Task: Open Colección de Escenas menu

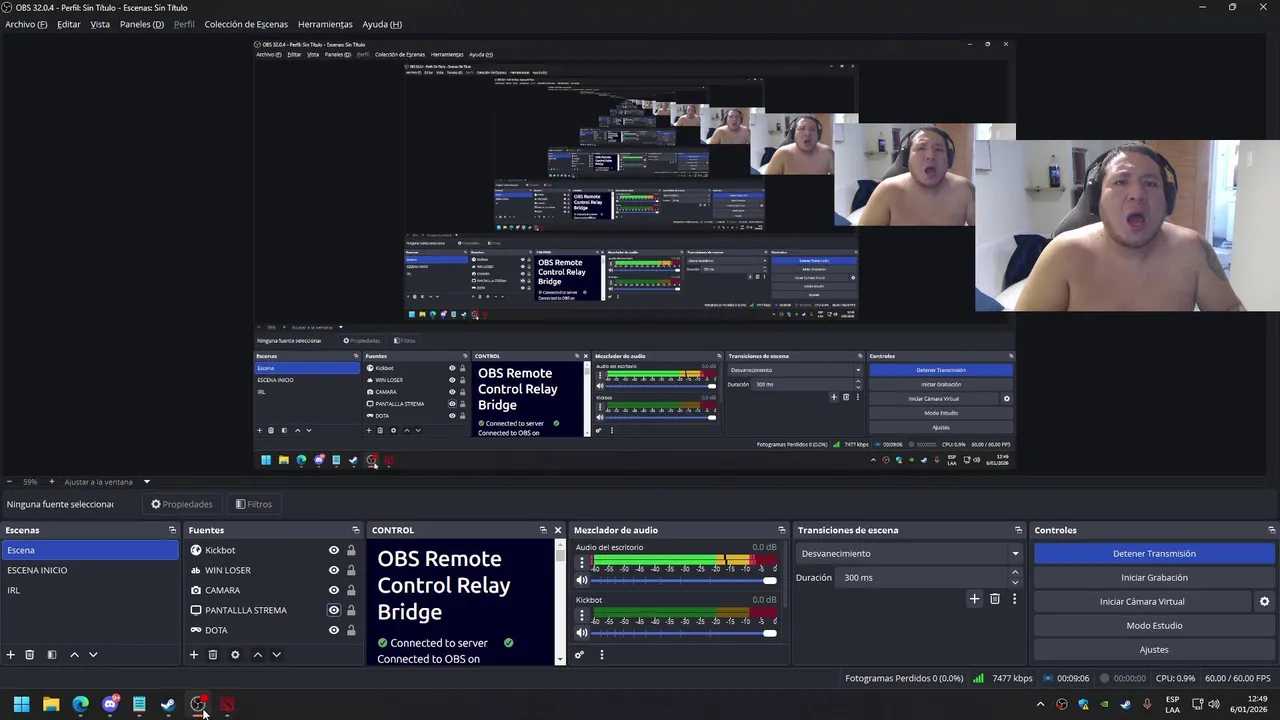Action: click(x=246, y=24)
